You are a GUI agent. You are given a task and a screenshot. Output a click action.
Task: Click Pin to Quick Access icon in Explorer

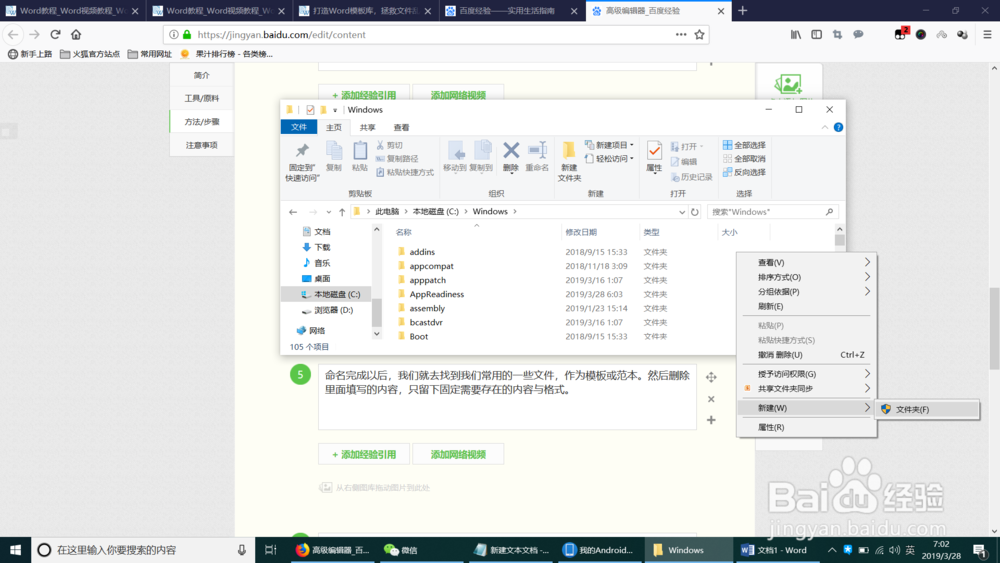click(x=302, y=151)
